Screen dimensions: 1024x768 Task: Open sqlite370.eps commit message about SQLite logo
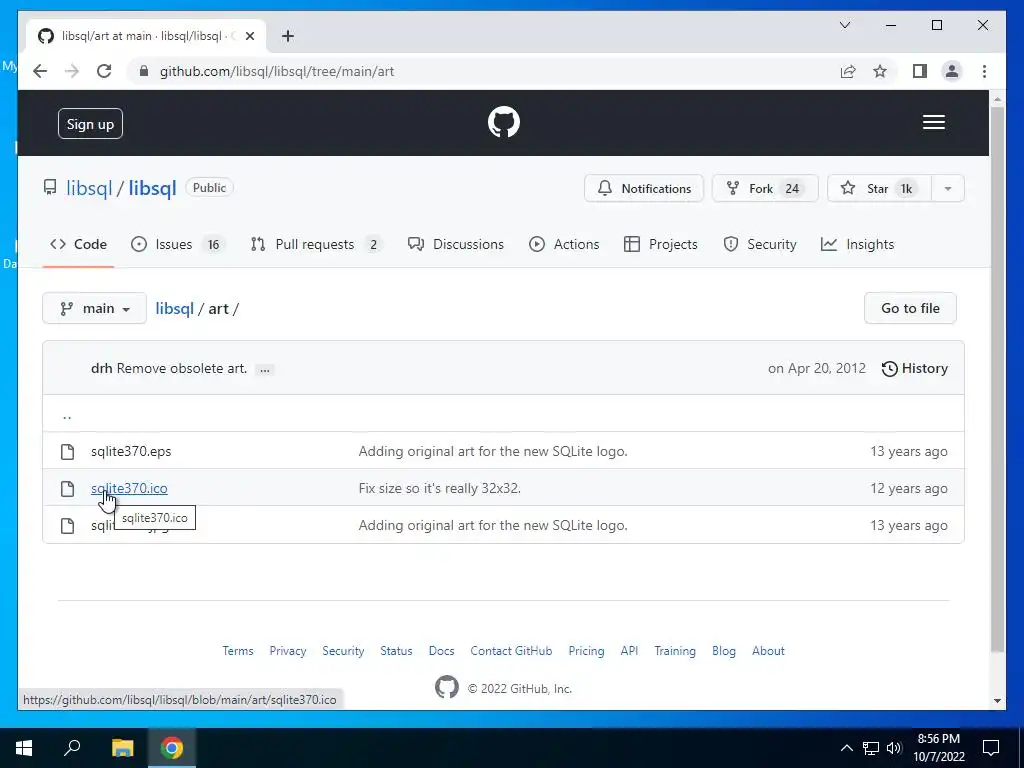493,451
